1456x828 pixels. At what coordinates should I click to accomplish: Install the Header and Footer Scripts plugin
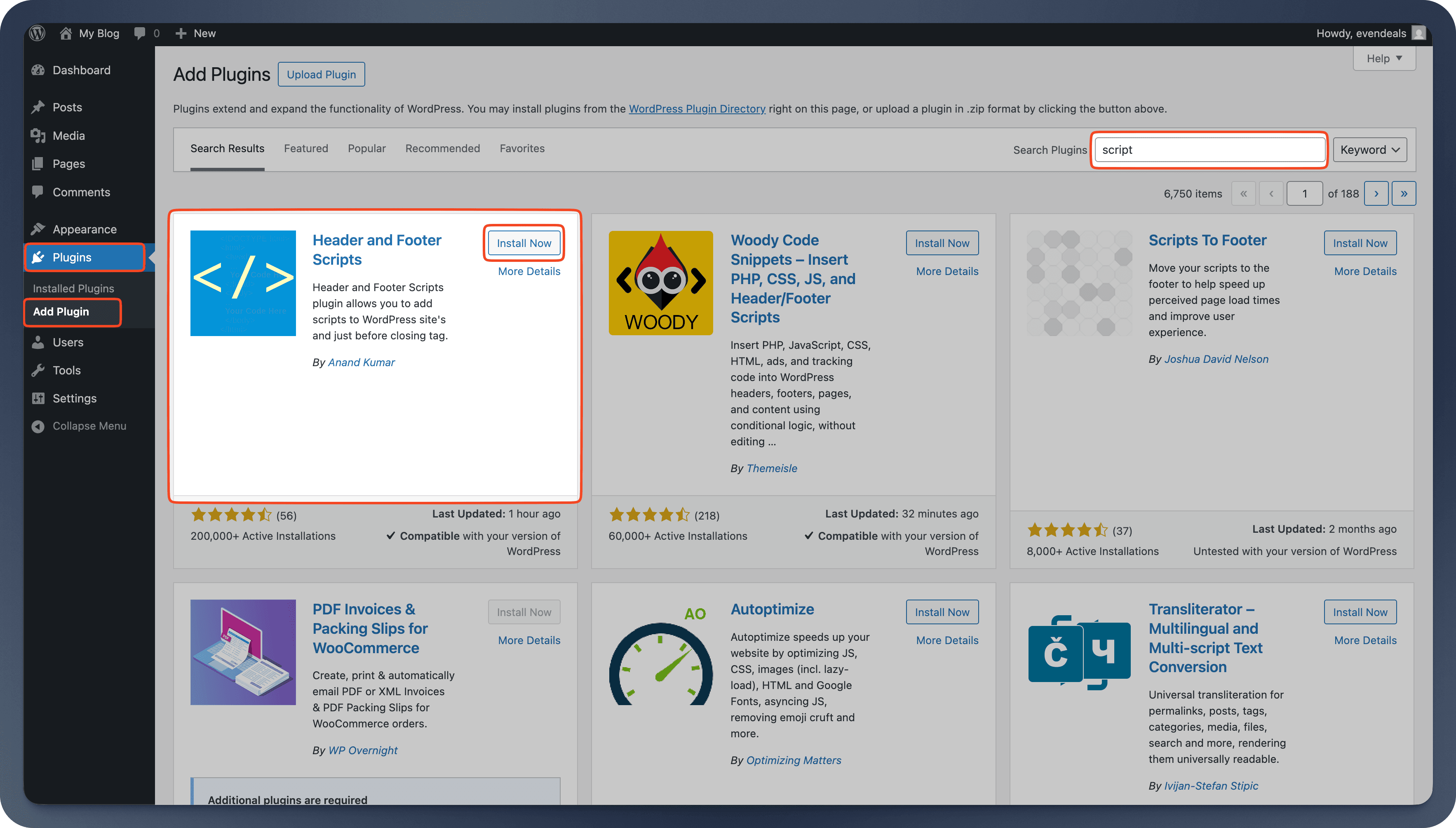tap(524, 243)
